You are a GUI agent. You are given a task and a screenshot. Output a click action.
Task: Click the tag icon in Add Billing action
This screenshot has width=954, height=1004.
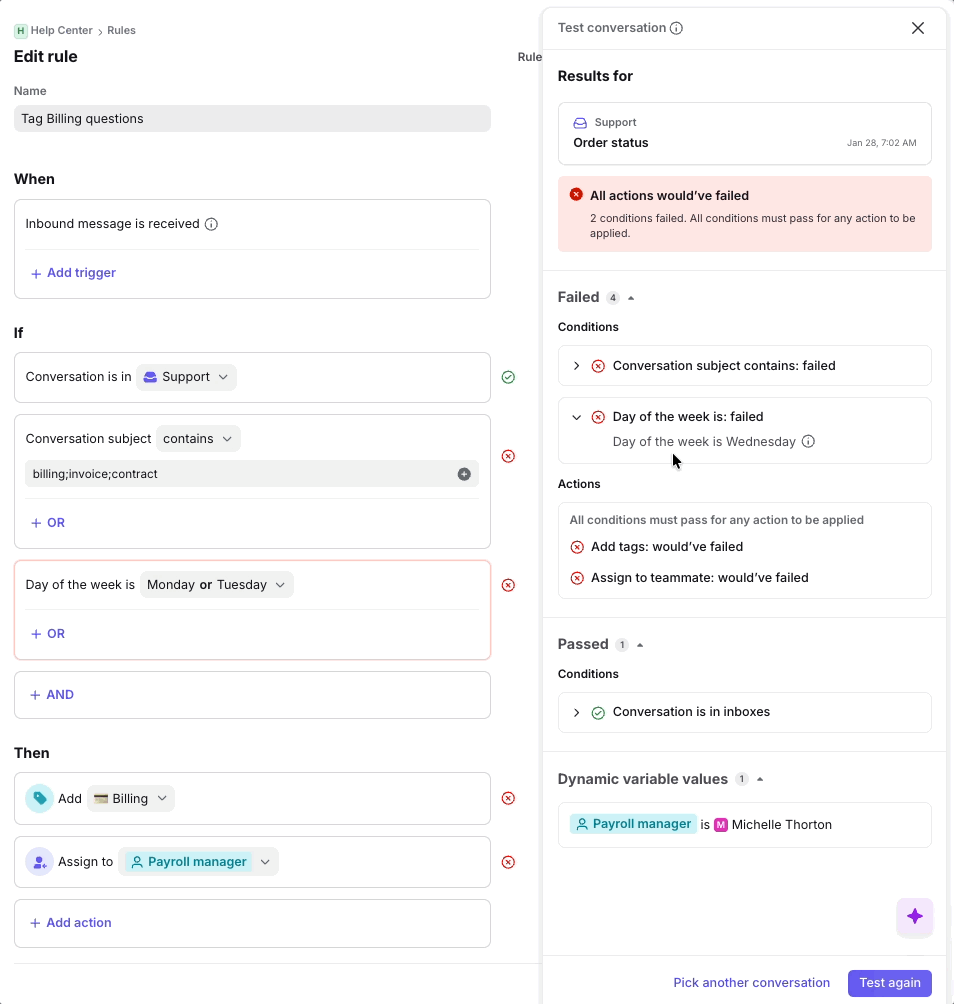pos(39,798)
